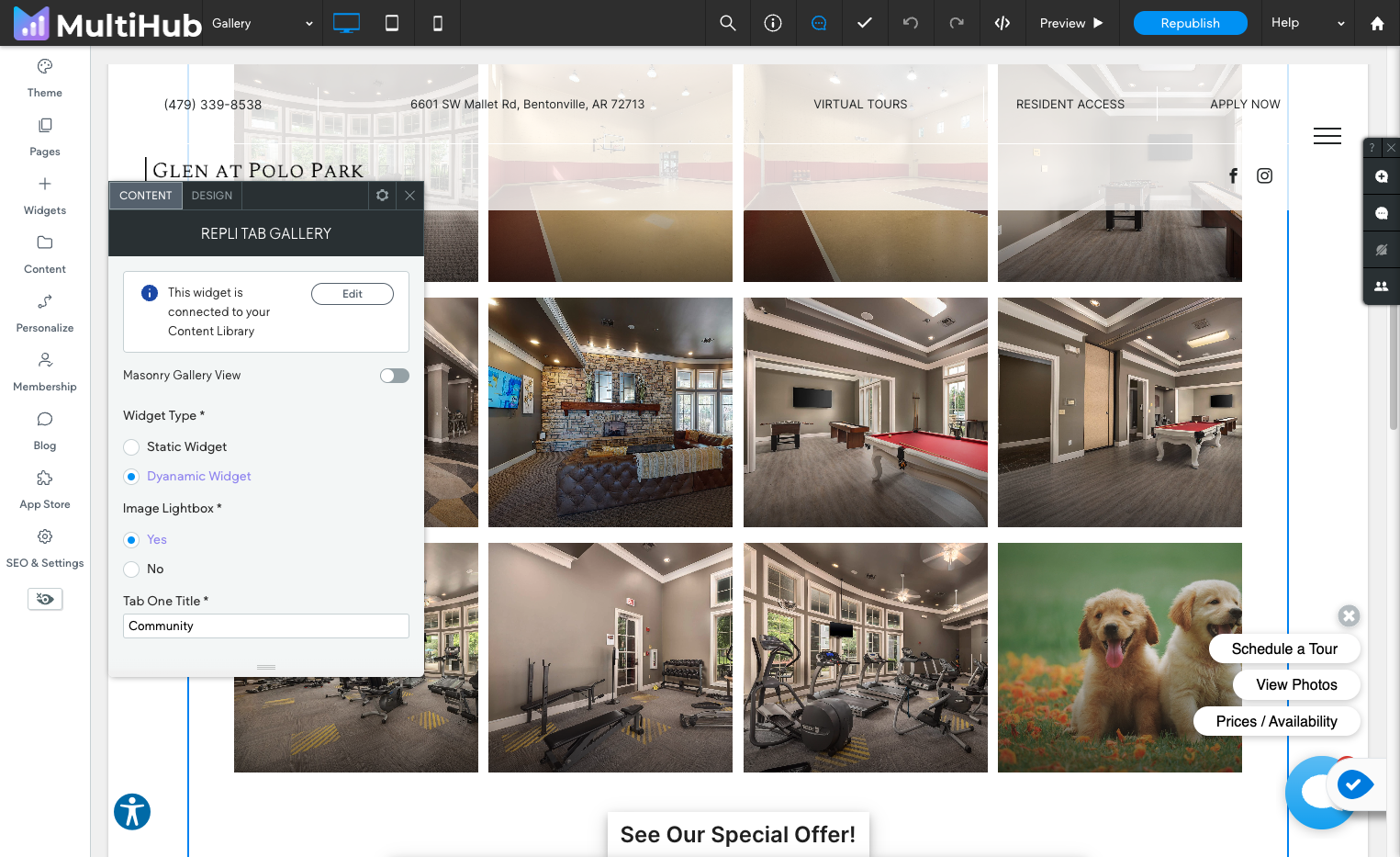Click the Preview button
Image resolution: width=1400 pixels, height=857 pixels.
point(1071,23)
